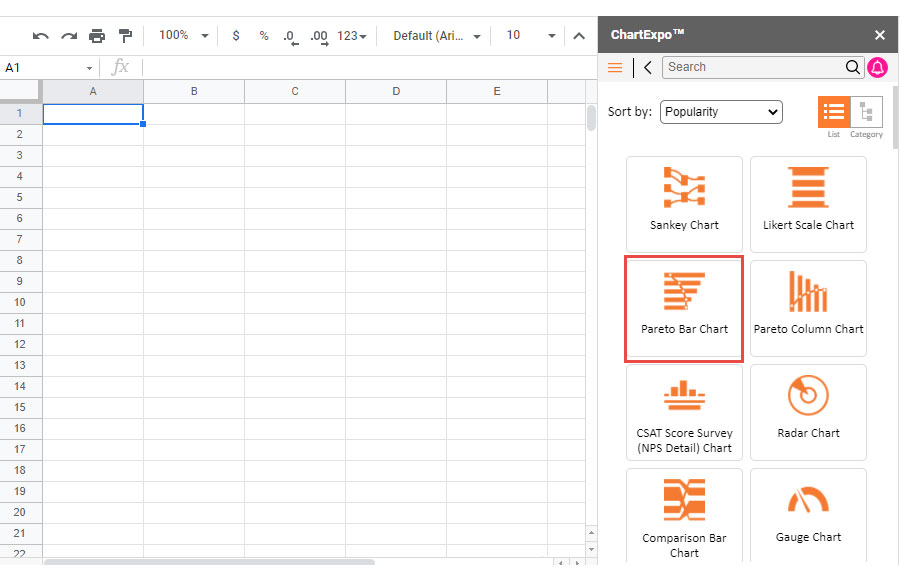The height and width of the screenshot is (574, 900).
Task: Select column A header
Action: pos(93,91)
